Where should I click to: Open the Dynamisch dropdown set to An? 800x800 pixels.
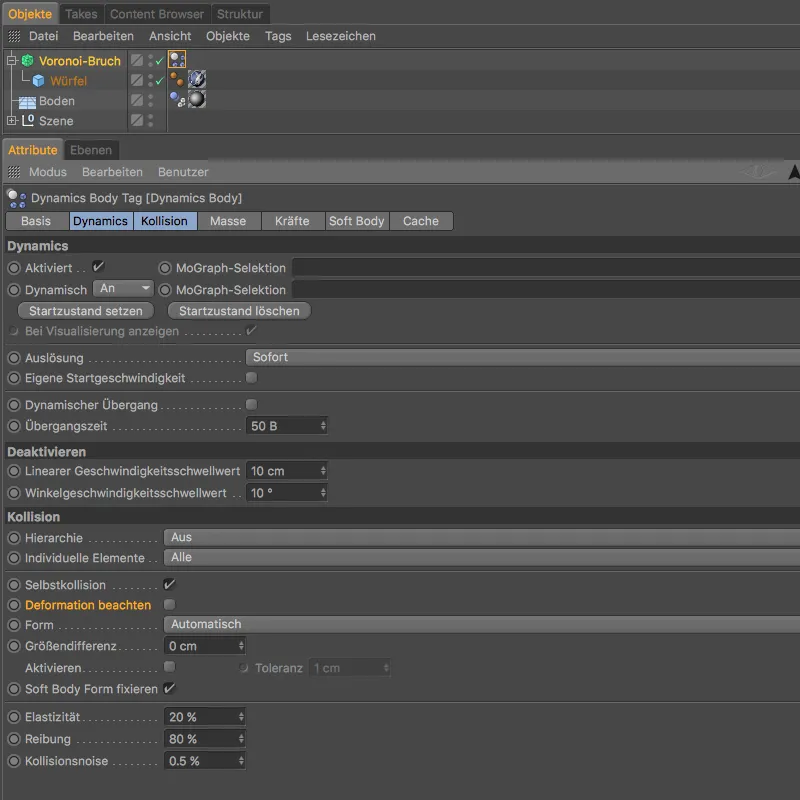(x=123, y=289)
